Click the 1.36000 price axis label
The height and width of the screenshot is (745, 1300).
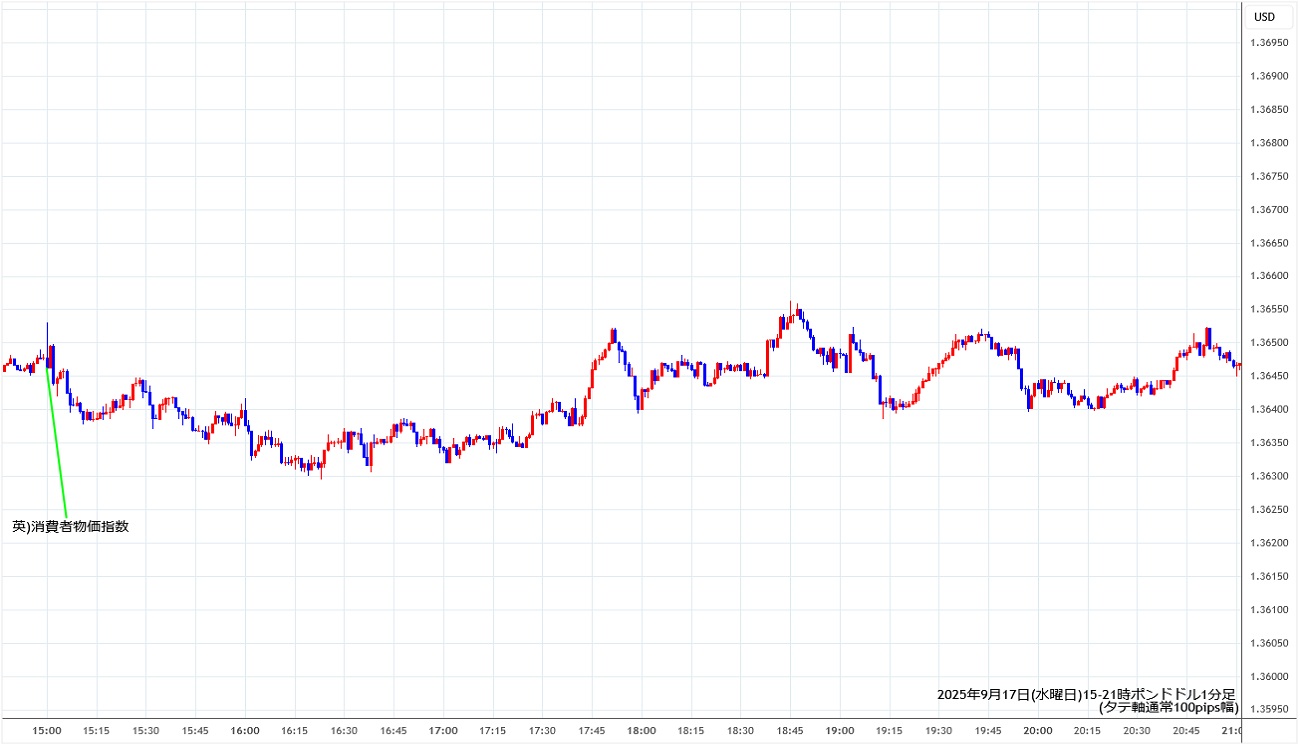[x=1268, y=677]
